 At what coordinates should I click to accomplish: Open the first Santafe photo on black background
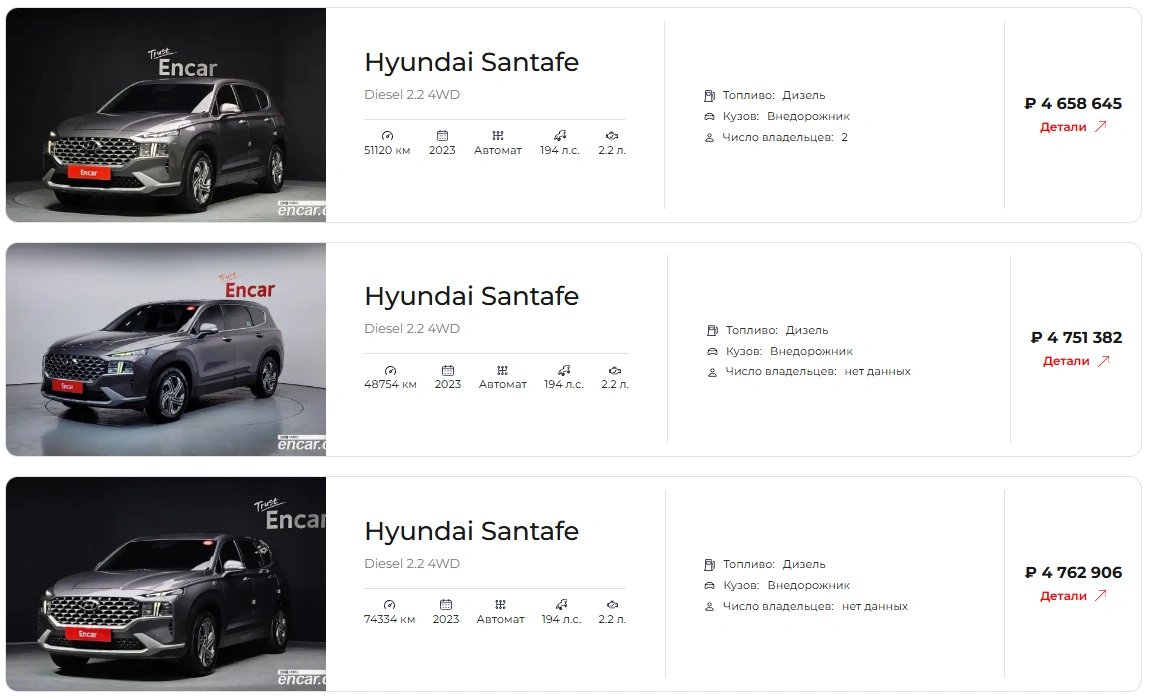[166, 115]
